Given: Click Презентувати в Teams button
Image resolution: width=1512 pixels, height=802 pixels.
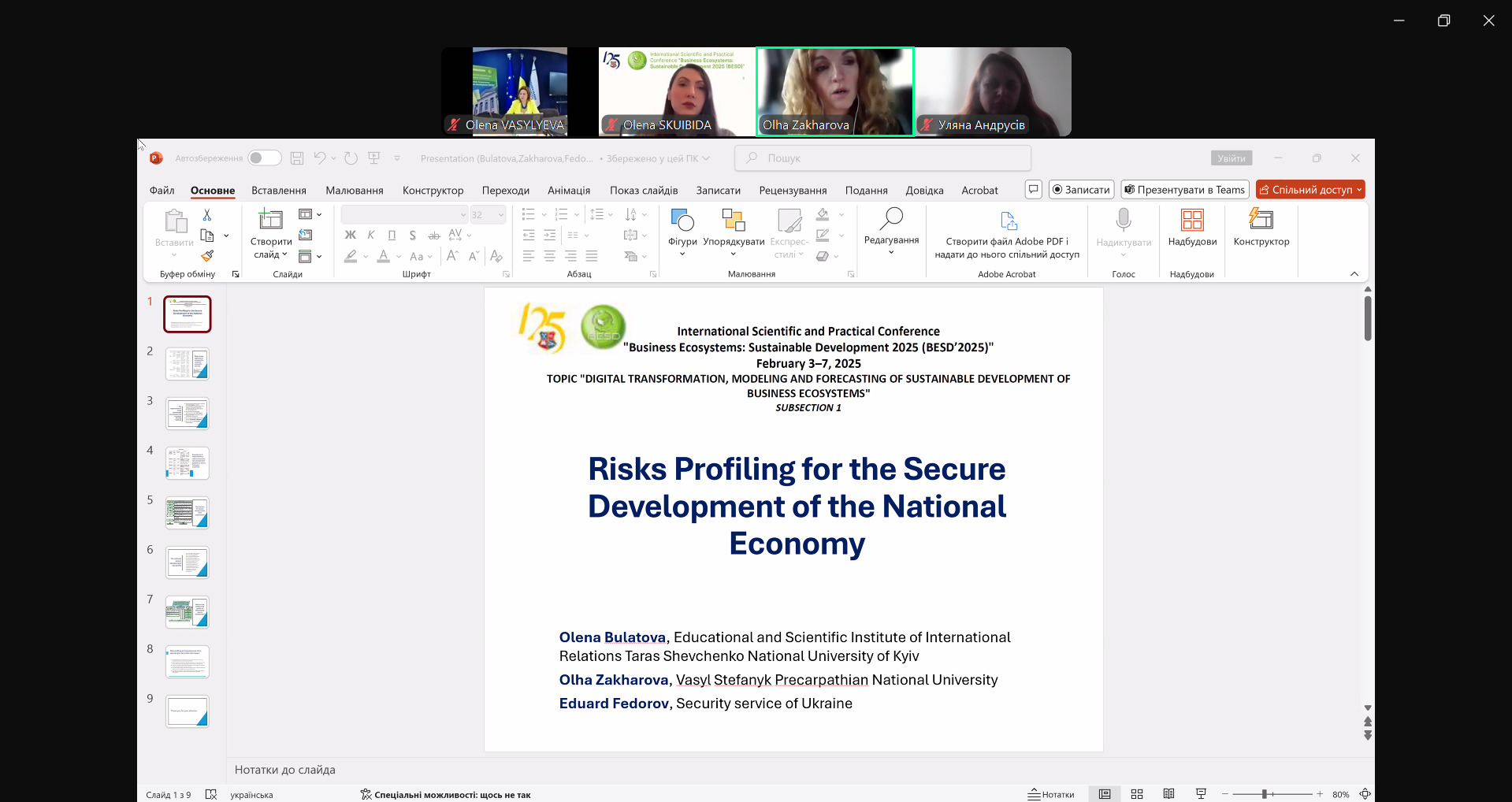Looking at the screenshot, I should point(1185,190).
